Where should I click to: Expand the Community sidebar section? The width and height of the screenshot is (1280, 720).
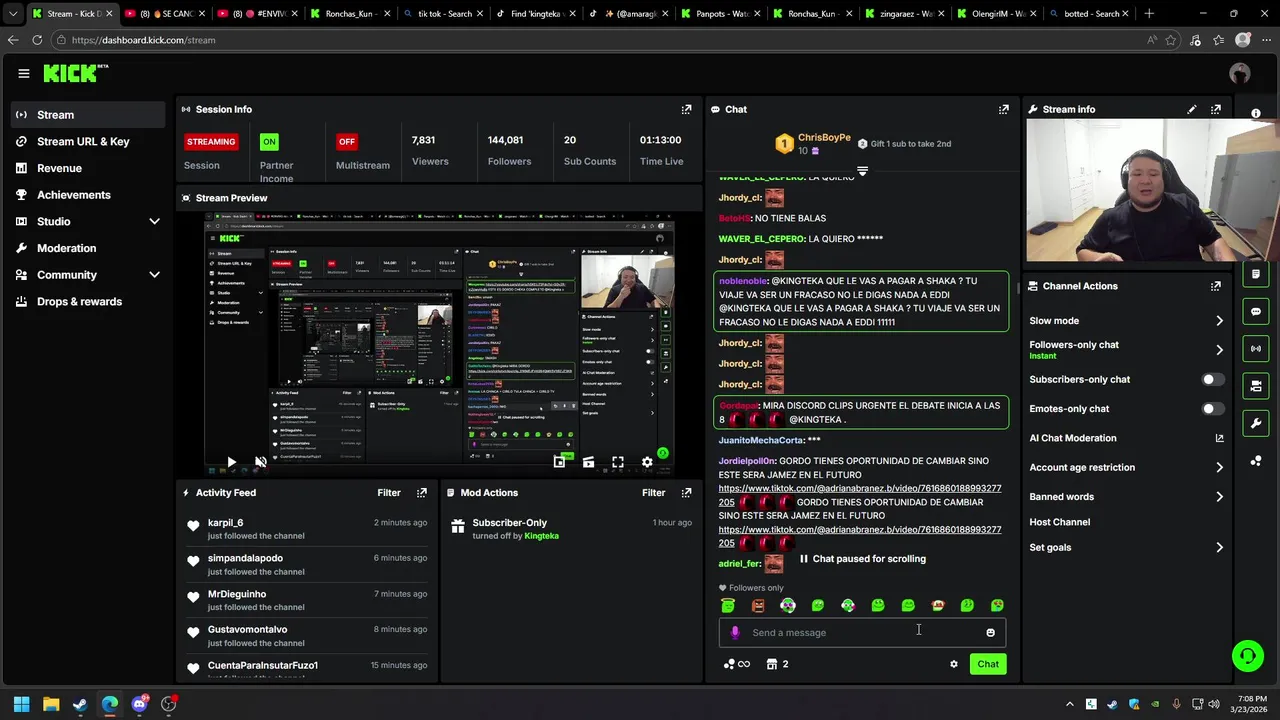154,275
